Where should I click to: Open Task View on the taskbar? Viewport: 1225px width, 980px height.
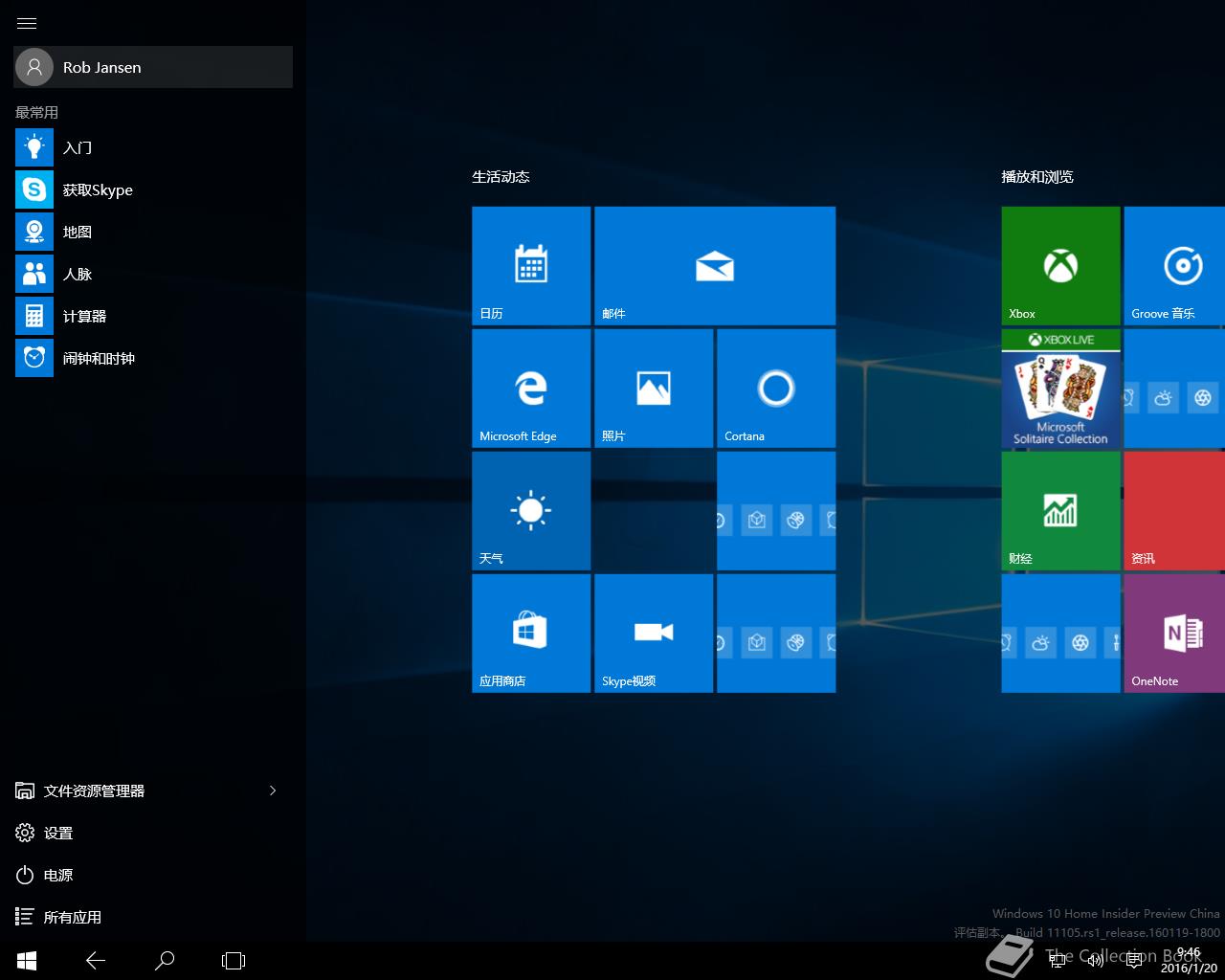click(234, 961)
